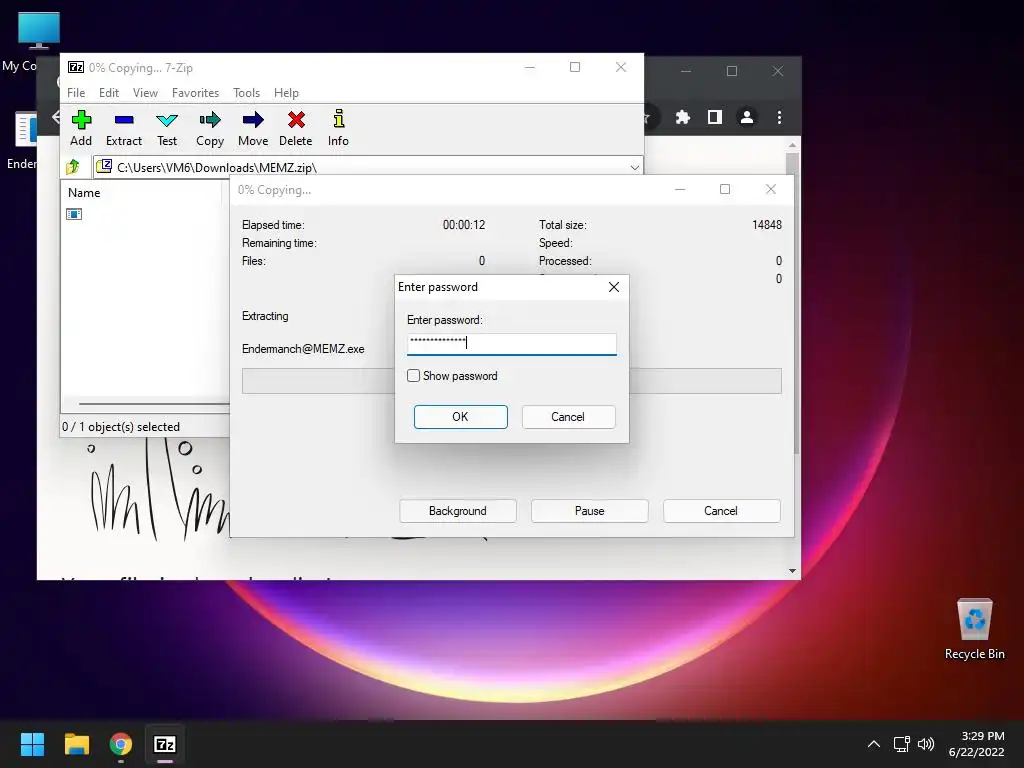Show hidden tray icons chevron
This screenshot has width=1024, height=768.
(x=874, y=744)
